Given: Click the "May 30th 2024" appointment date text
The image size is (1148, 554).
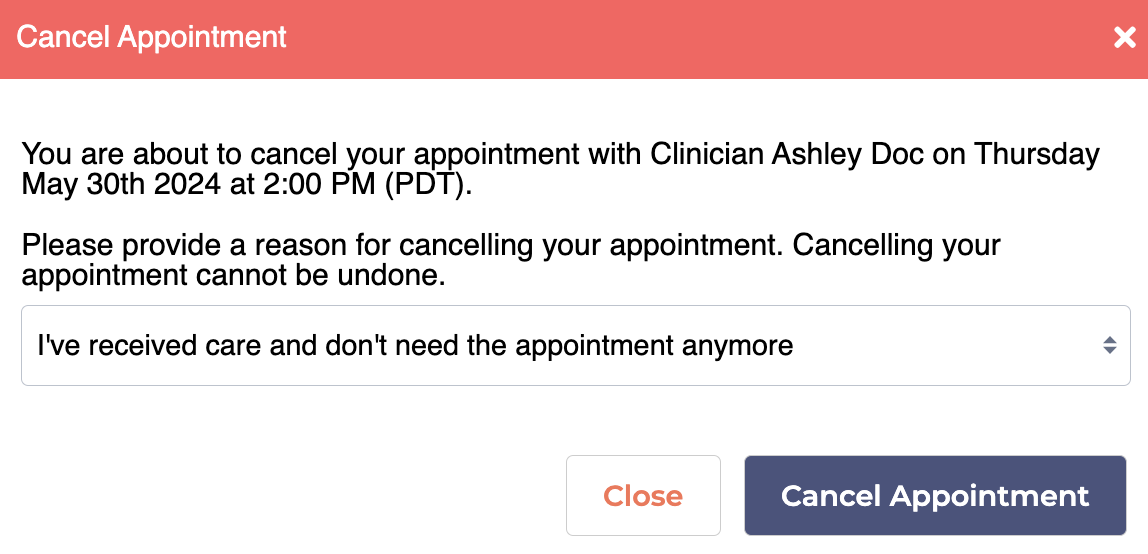Looking at the screenshot, I should pyautogui.click(x=110, y=185).
